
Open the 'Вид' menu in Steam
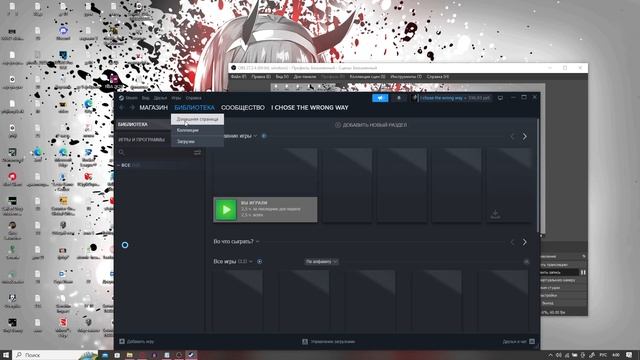[x=145, y=98]
